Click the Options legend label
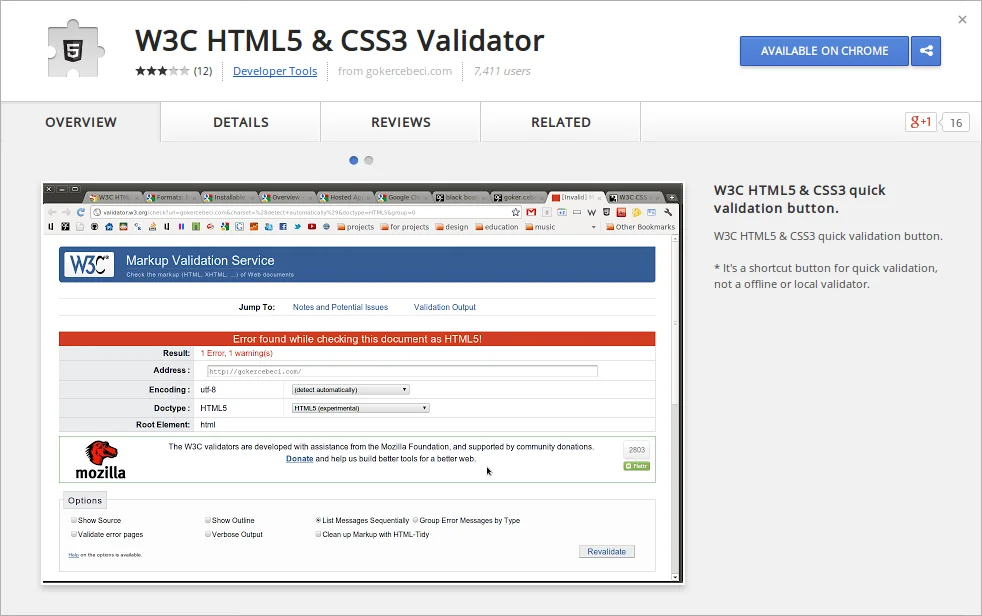Screen dimensions: 982x616 pos(85,500)
